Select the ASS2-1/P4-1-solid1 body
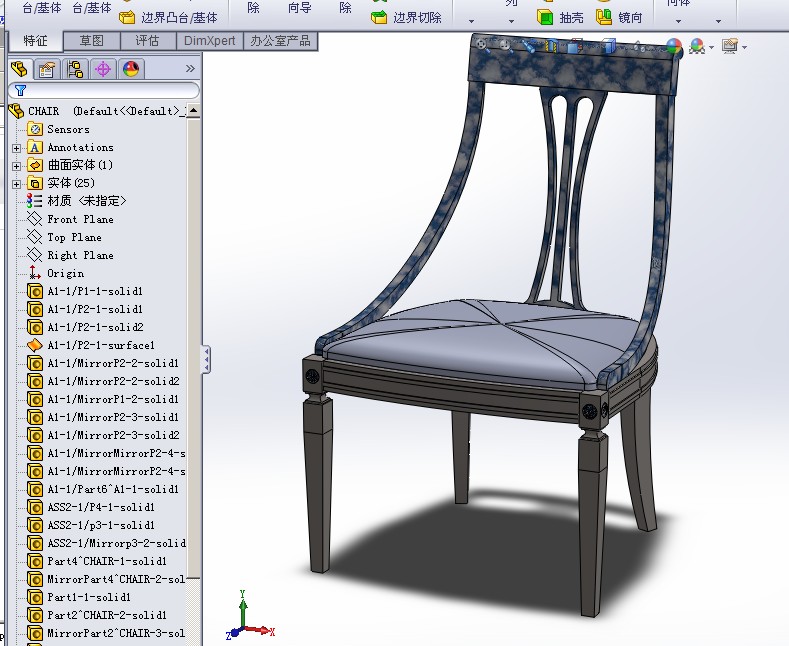The width and height of the screenshot is (789, 646). click(101, 507)
